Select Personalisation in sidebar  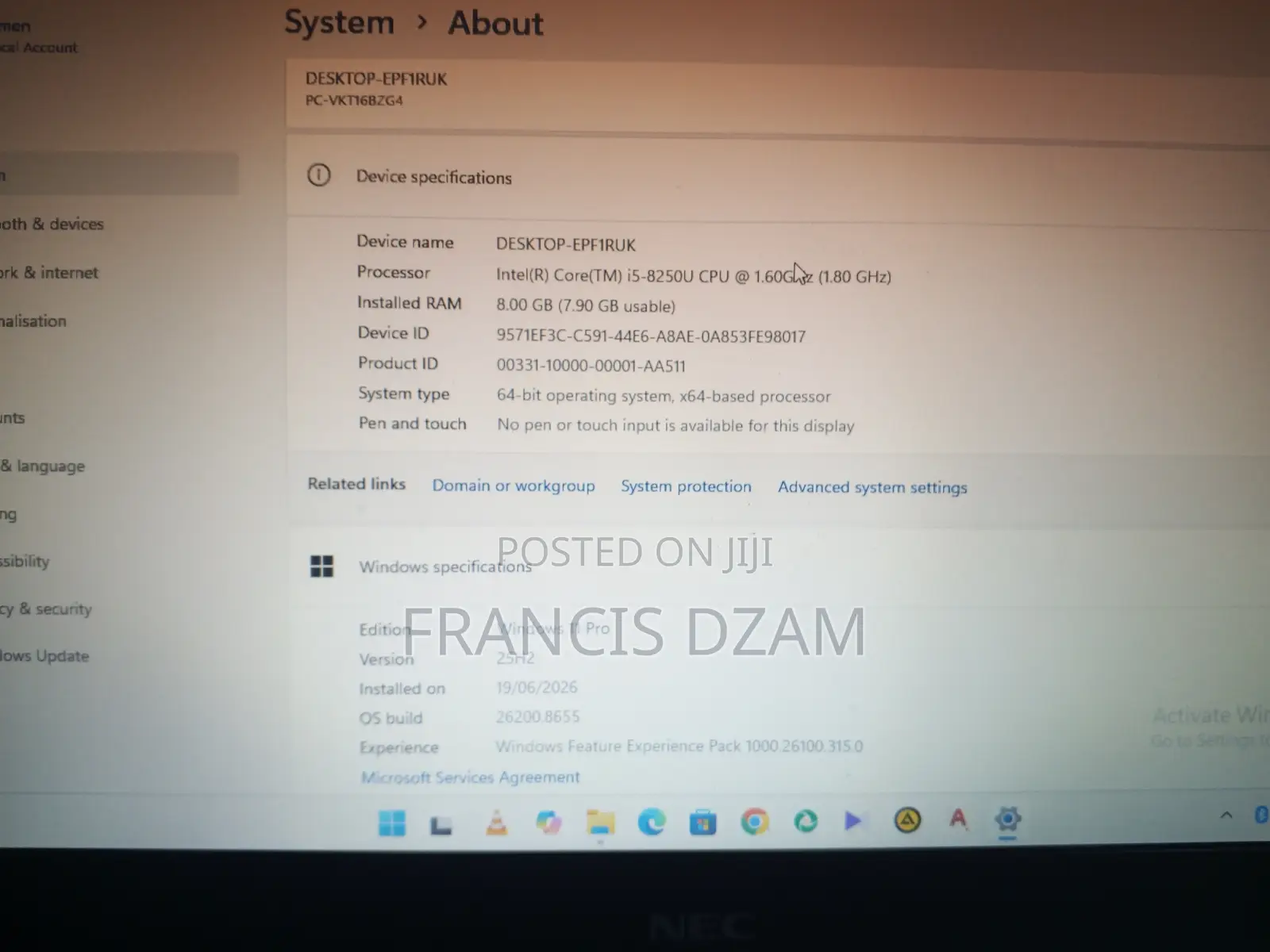(x=33, y=321)
